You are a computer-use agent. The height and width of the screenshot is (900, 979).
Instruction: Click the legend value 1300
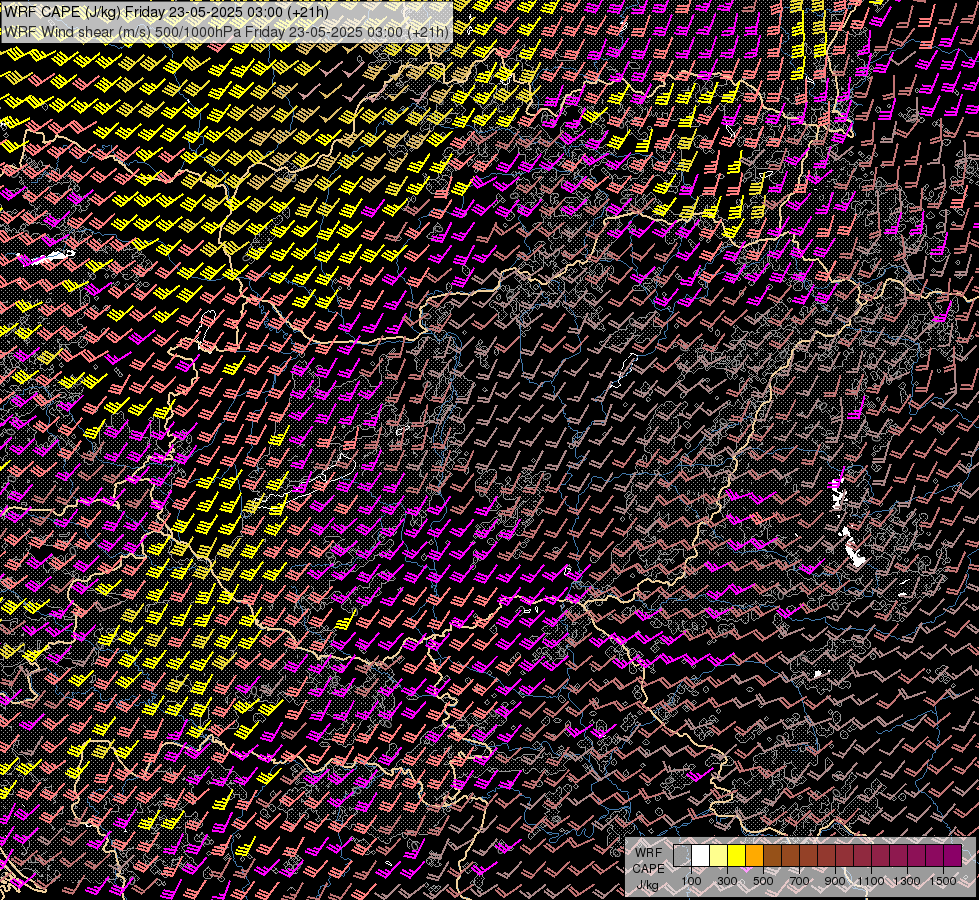click(907, 881)
